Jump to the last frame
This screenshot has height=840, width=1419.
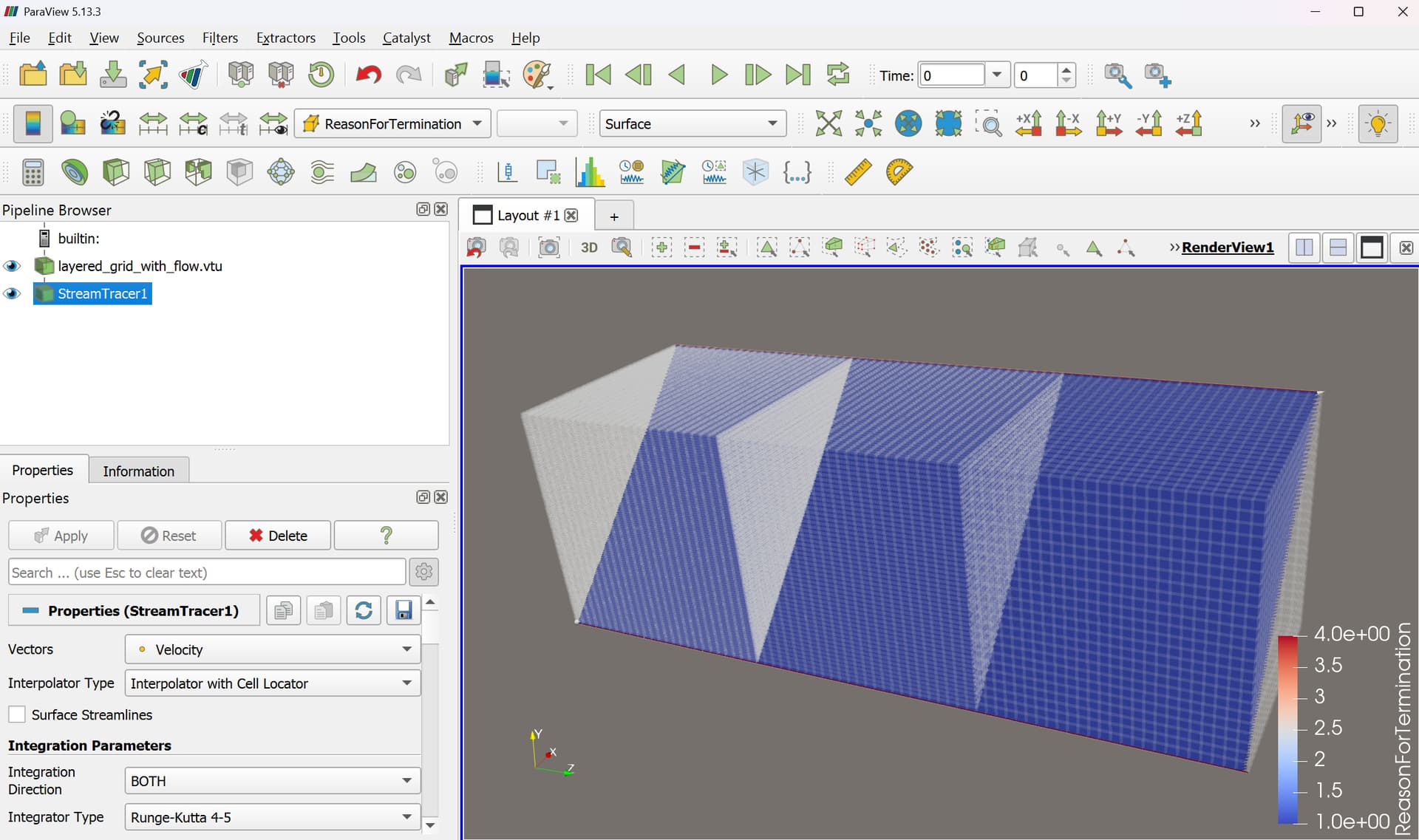tap(798, 75)
